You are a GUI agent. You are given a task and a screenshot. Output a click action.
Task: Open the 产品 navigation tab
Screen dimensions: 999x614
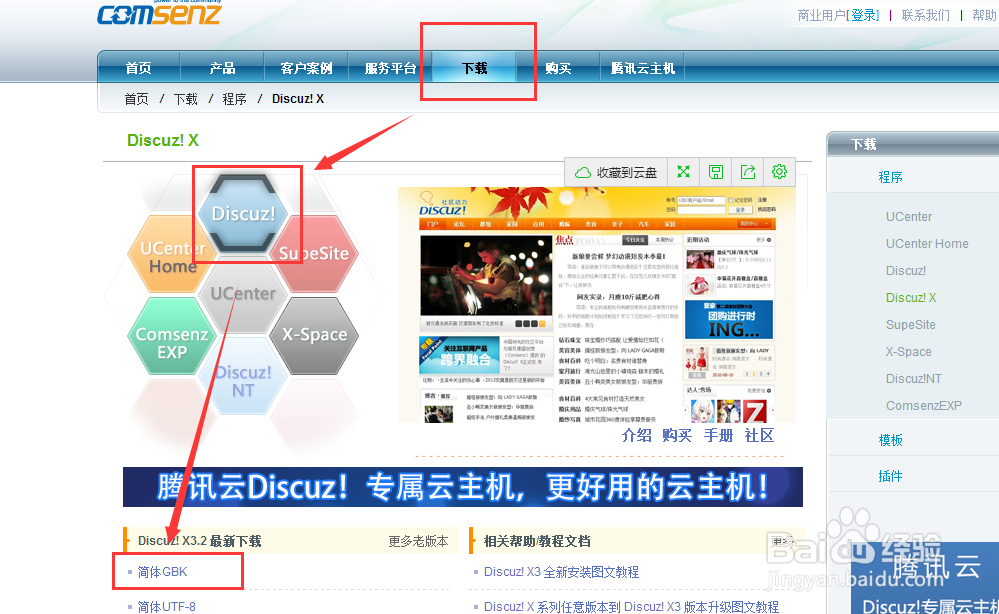coord(222,68)
